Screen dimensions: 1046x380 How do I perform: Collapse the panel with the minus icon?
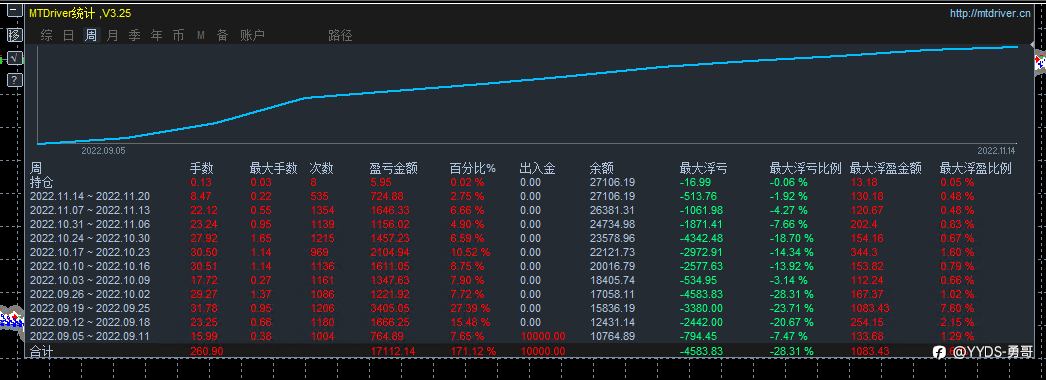click(x=14, y=11)
